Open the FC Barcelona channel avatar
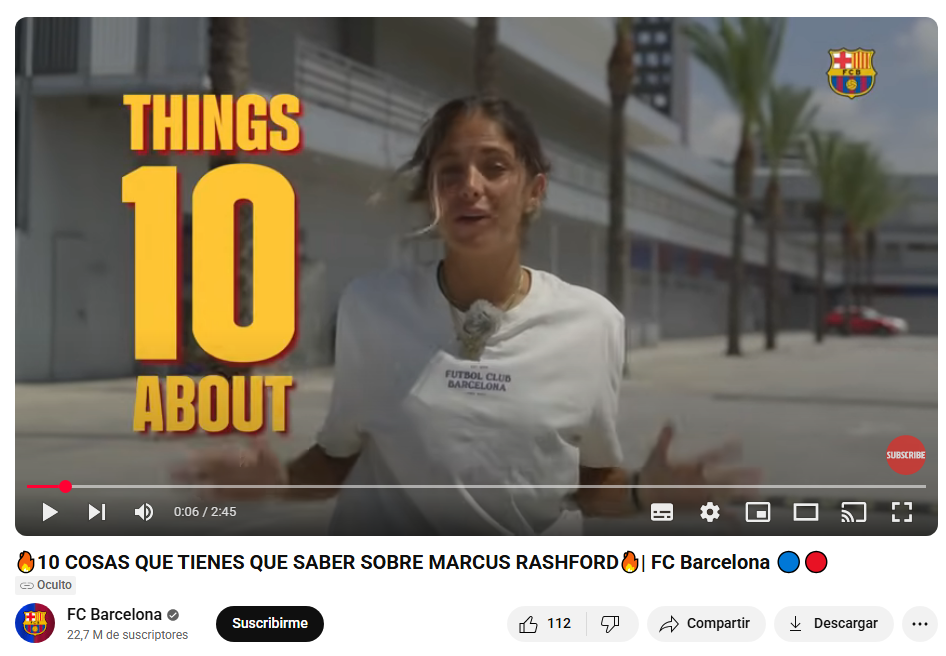This screenshot has height=656, width=946. point(35,623)
